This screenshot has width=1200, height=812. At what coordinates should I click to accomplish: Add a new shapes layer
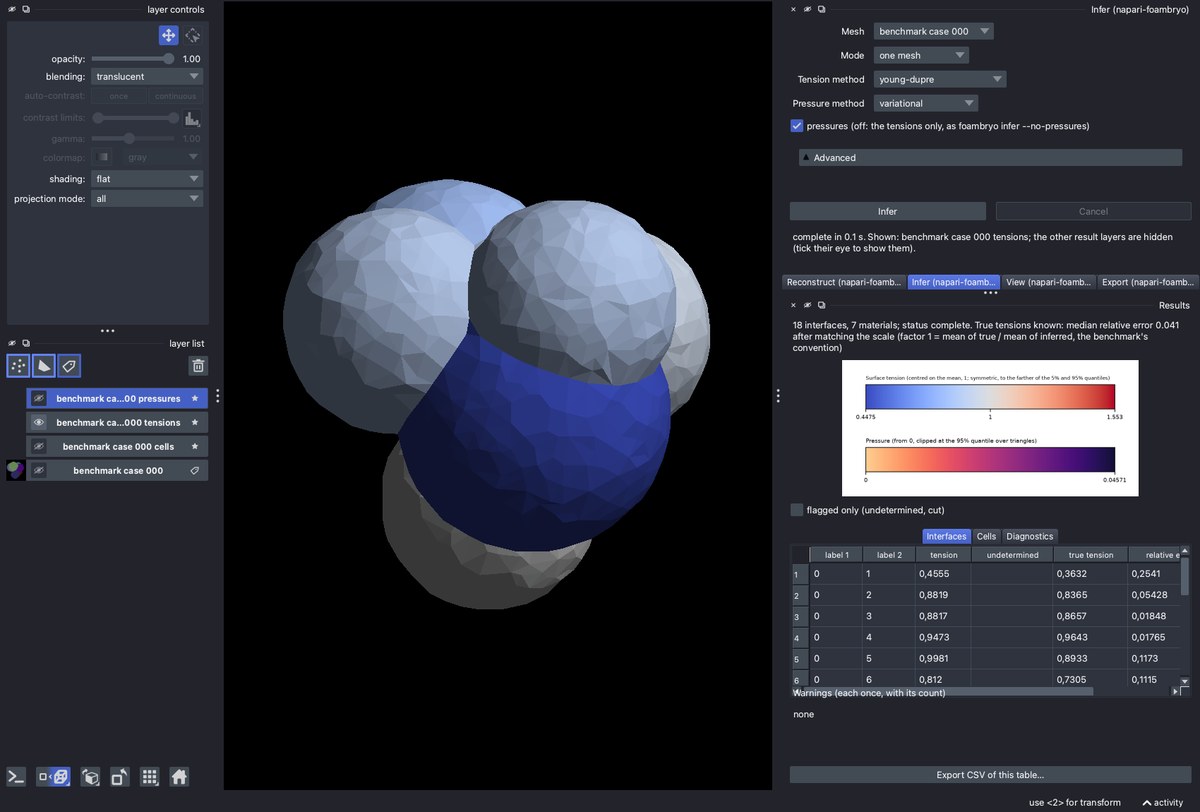[x=43, y=366]
